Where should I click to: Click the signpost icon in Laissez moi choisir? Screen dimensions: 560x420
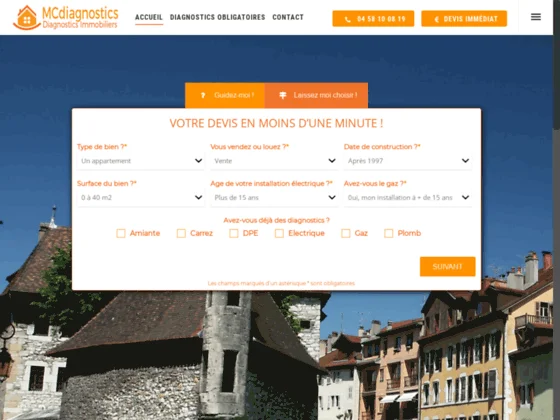(x=282, y=95)
